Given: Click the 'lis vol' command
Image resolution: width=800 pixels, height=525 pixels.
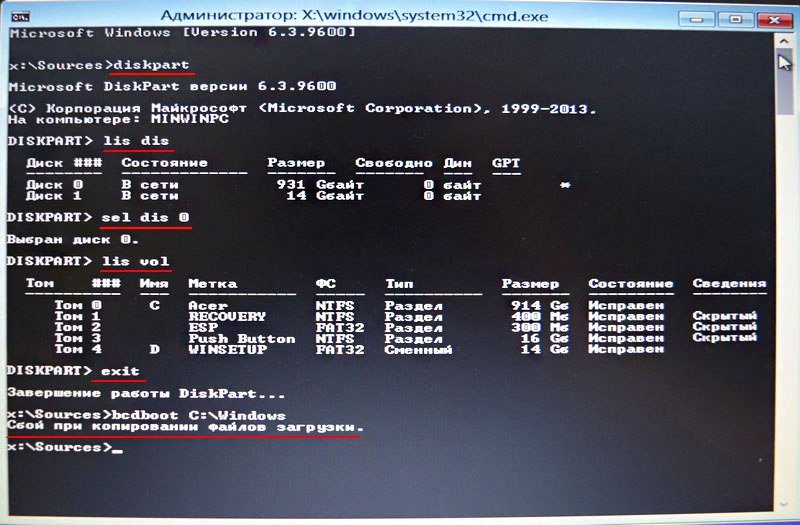Looking at the screenshot, I should point(135,261).
